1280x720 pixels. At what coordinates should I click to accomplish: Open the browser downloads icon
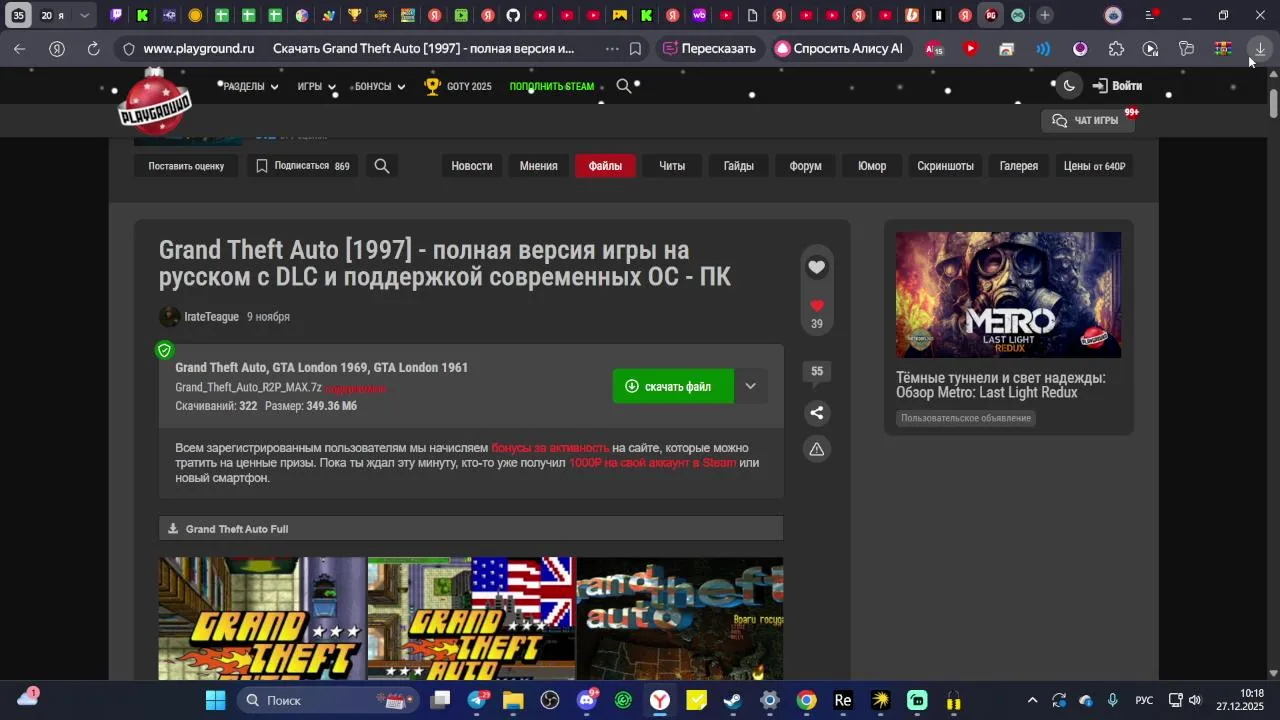point(1260,48)
